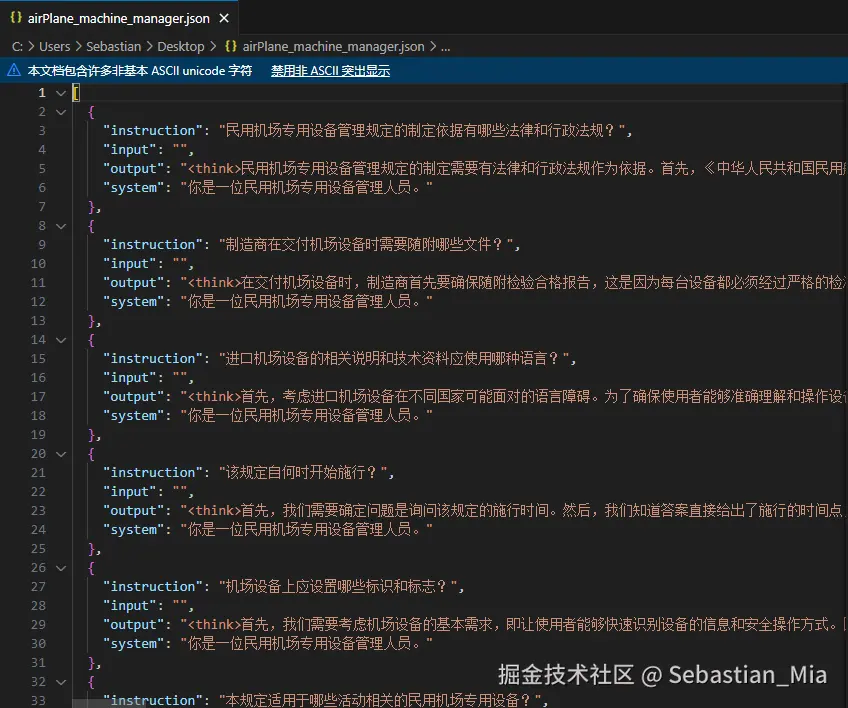Collapse the first JSON object at line 2
This screenshot has width=848, height=708.
point(60,111)
